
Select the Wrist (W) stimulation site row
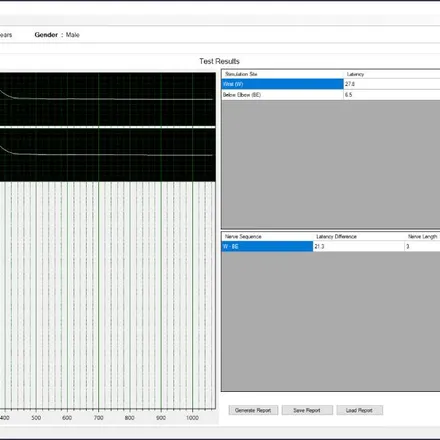(x=331, y=84)
